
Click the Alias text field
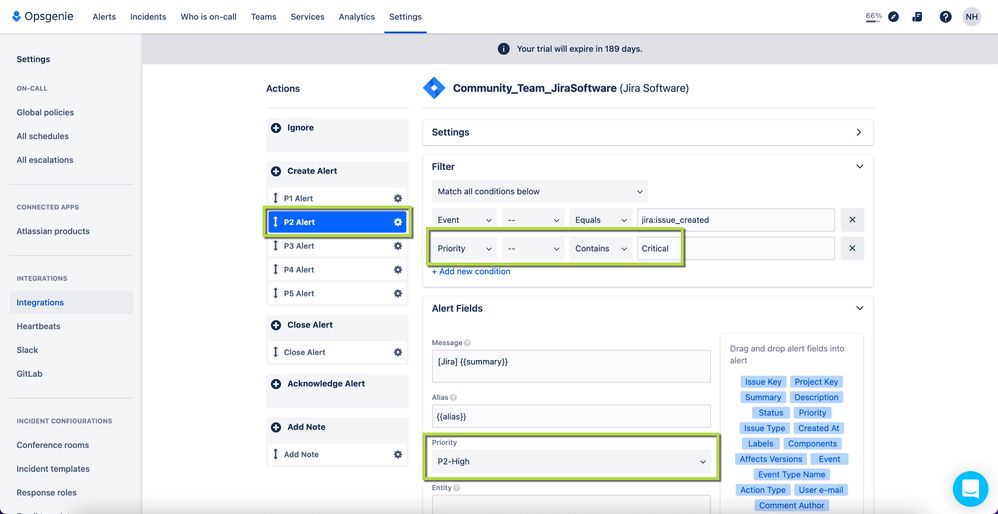tap(571, 416)
